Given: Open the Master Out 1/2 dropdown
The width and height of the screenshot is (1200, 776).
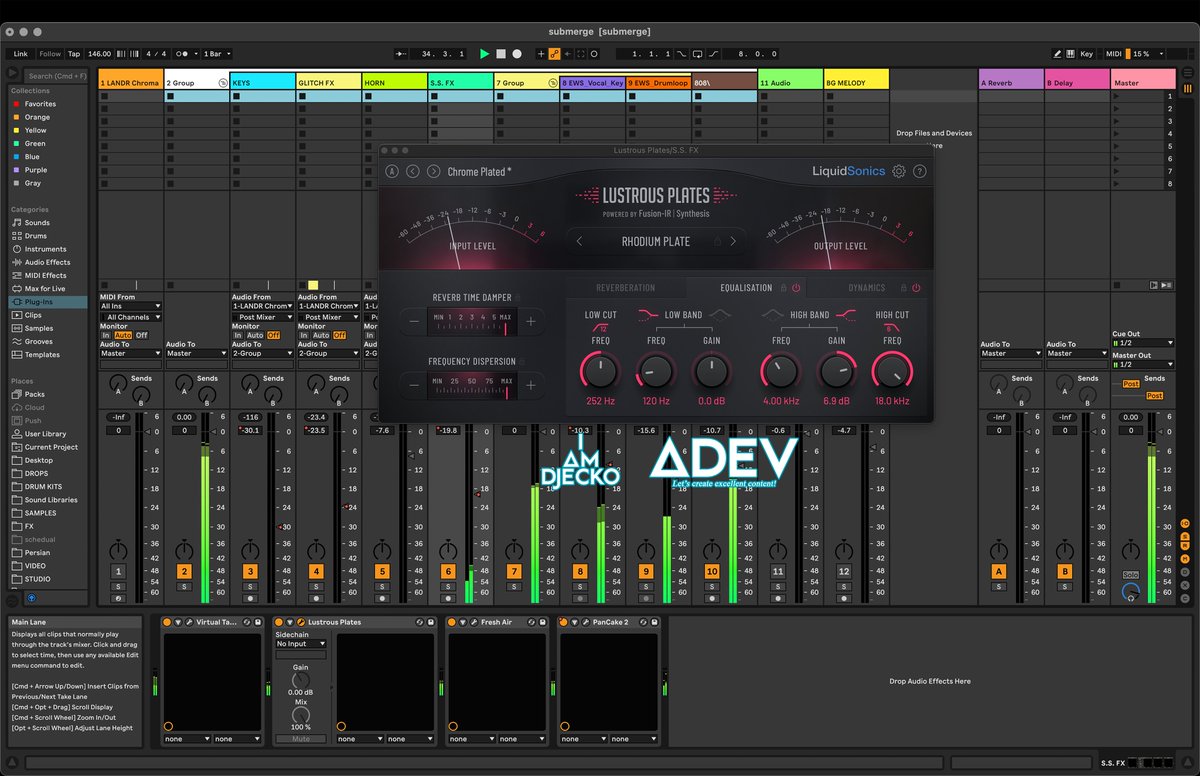Looking at the screenshot, I should (x=1143, y=364).
